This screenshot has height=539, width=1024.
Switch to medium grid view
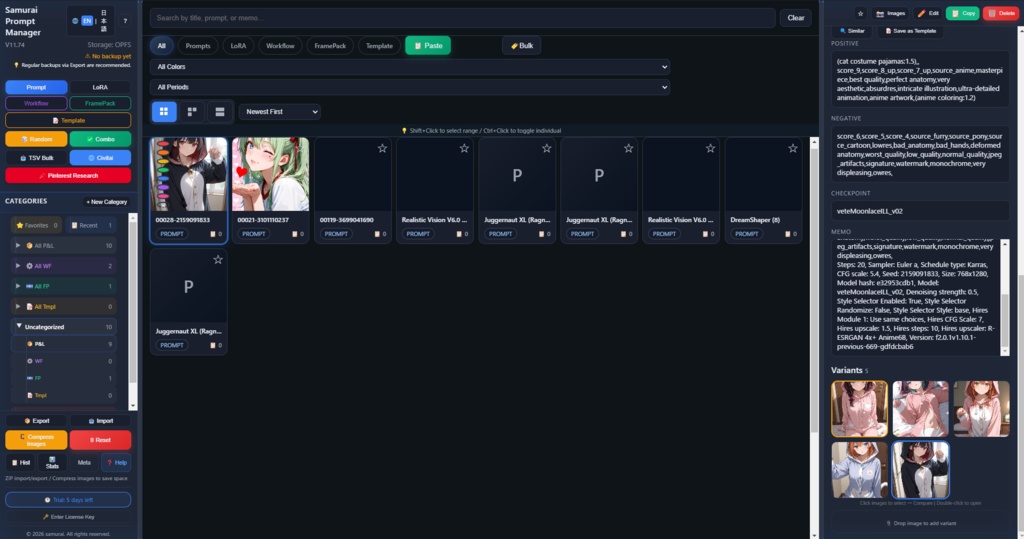click(192, 112)
